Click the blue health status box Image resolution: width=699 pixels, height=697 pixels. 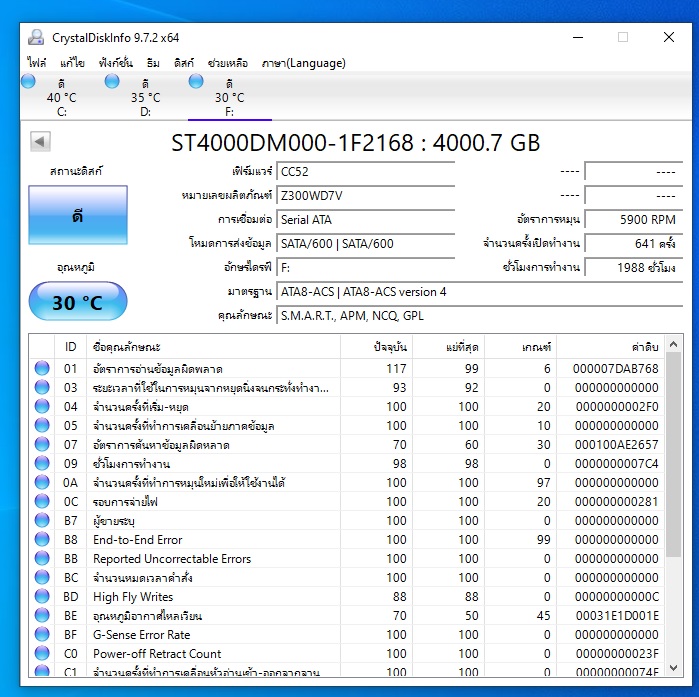[78, 215]
